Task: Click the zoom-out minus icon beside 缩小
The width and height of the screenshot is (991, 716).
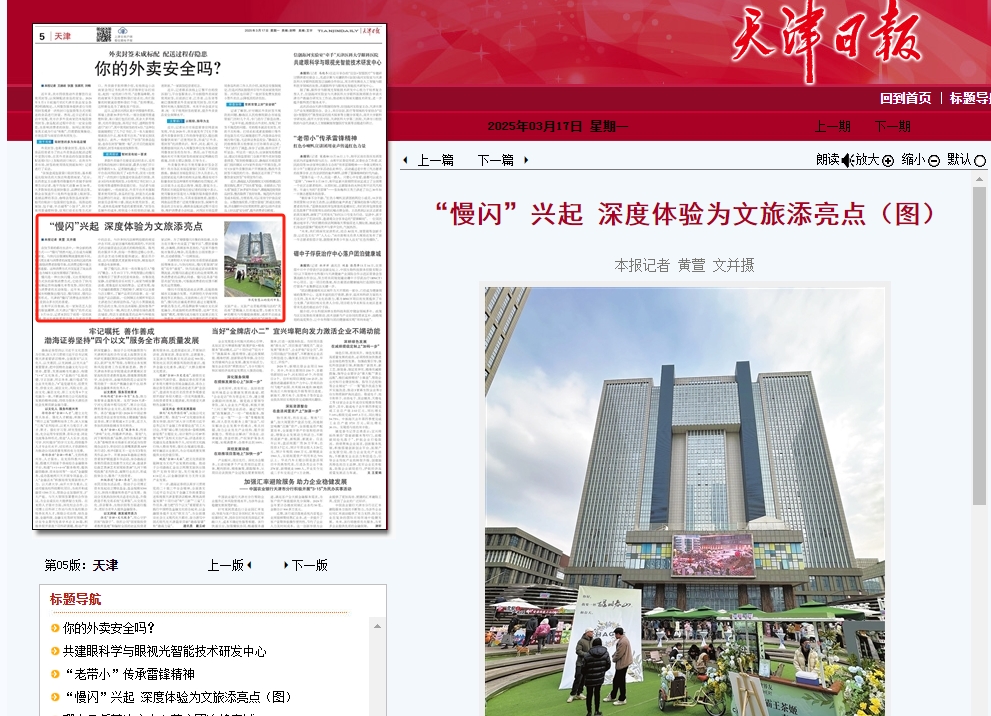Action: [x=934, y=161]
